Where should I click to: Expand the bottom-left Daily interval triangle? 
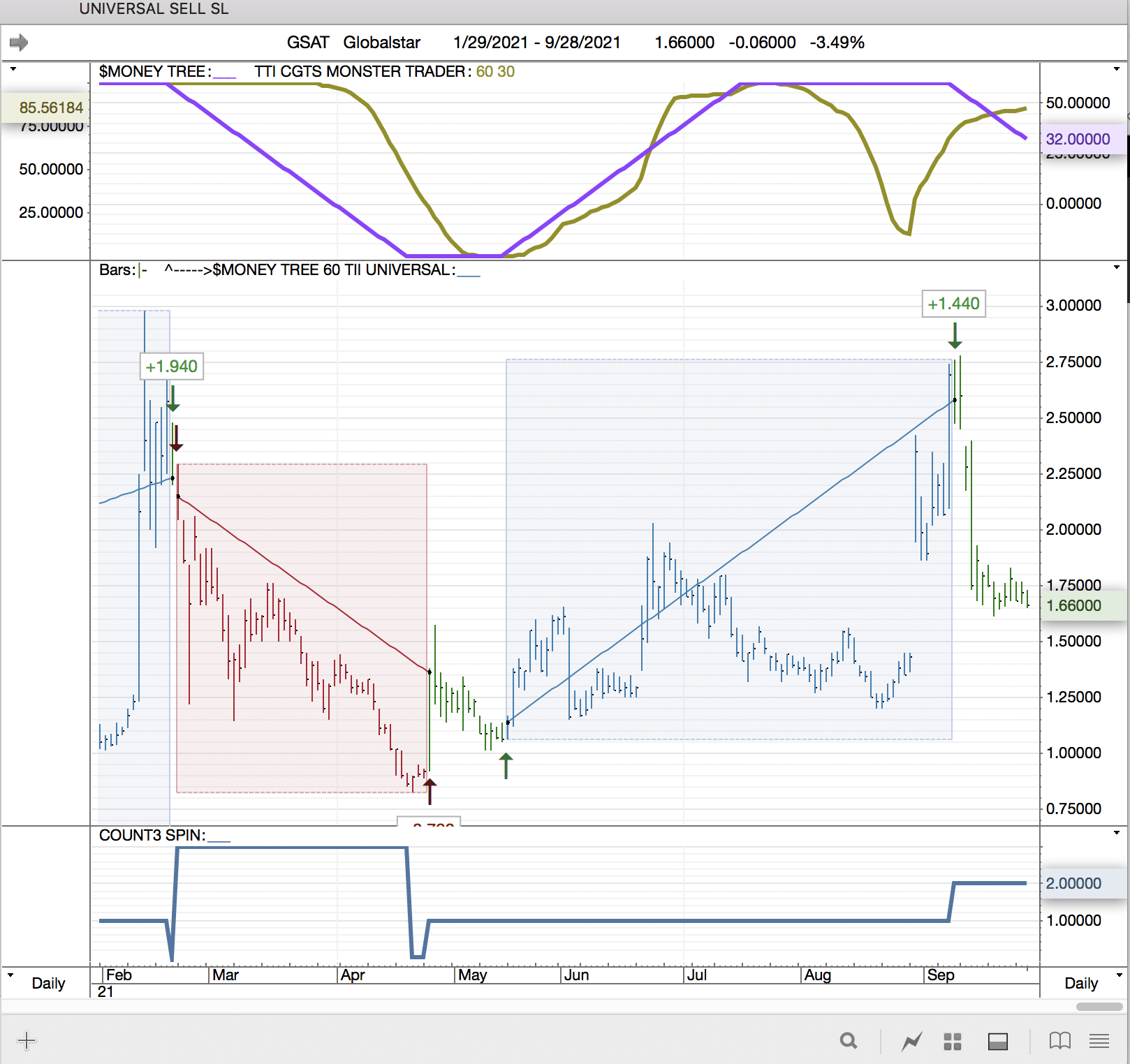[10, 975]
